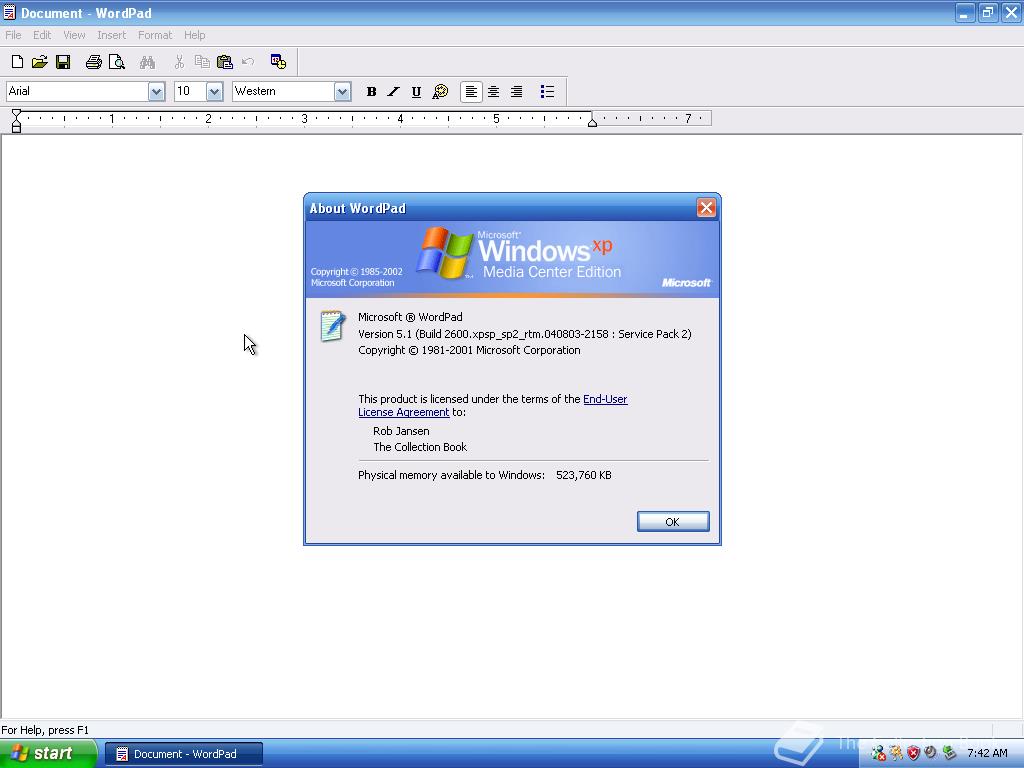Click the red shield security tray icon
1024x768 pixels.
(x=913, y=754)
